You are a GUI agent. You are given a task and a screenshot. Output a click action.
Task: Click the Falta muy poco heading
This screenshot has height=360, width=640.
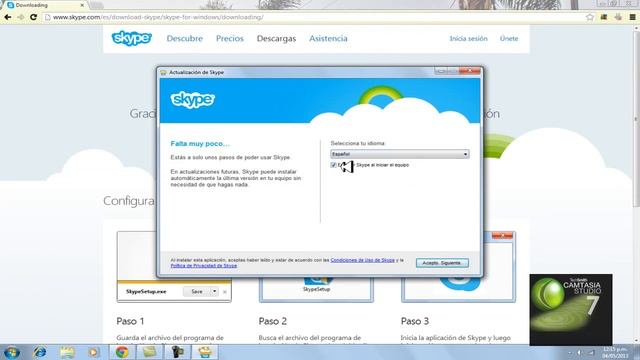pos(200,144)
